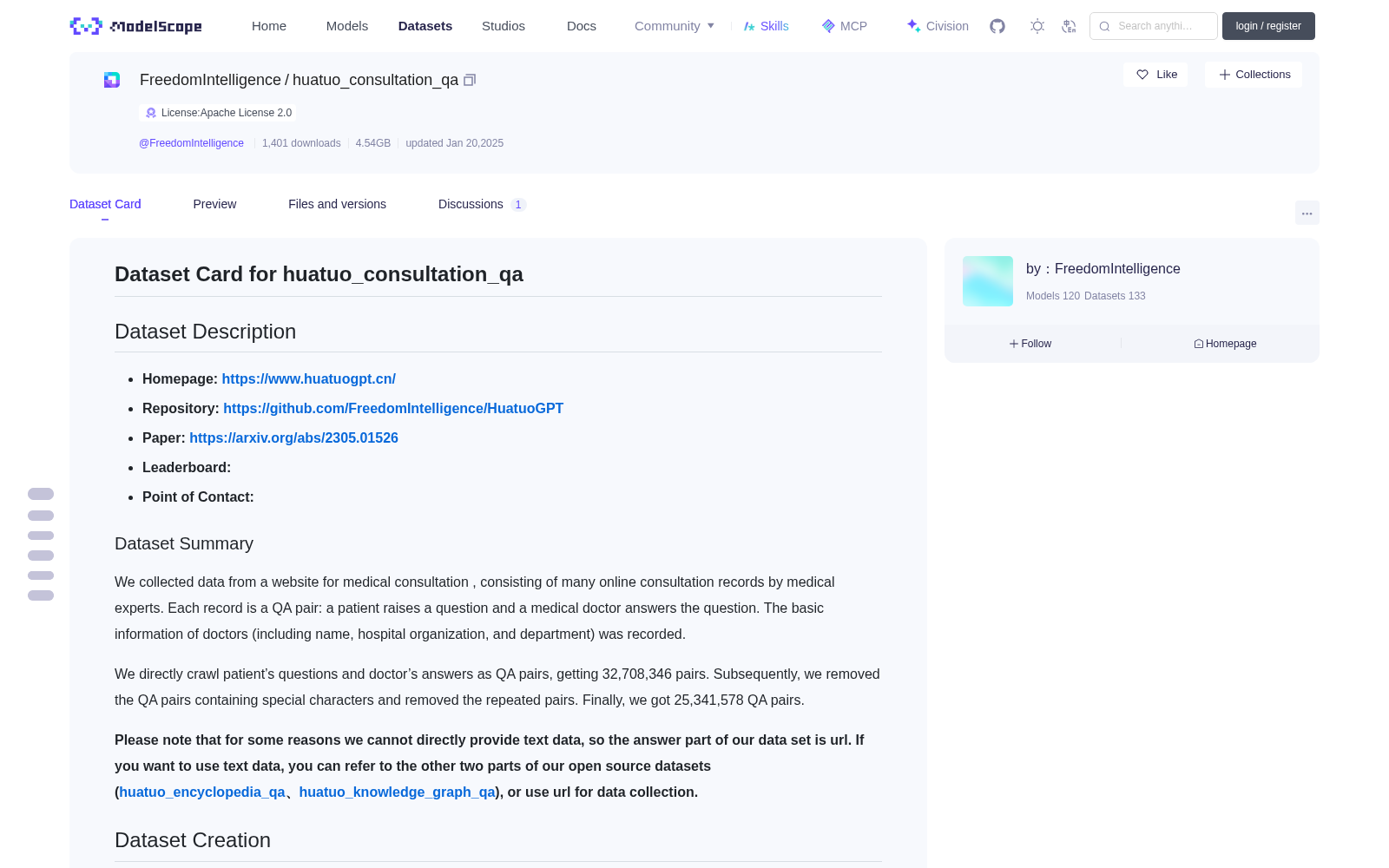Copy dataset name with the copy icon
Viewport: 1389px width, 868px height.
(x=470, y=80)
